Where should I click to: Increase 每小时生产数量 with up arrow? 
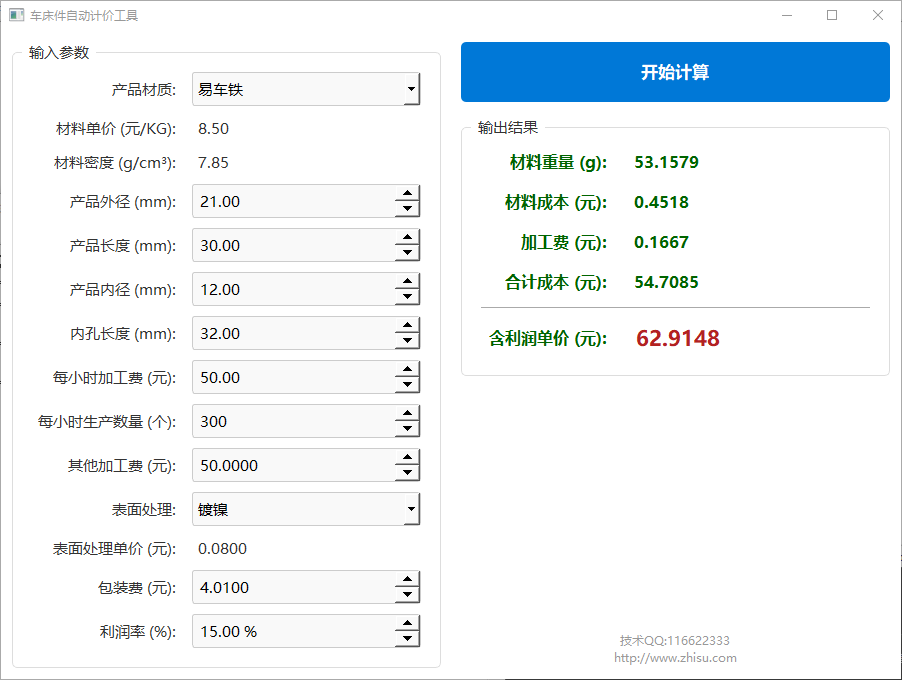[406, 414]
